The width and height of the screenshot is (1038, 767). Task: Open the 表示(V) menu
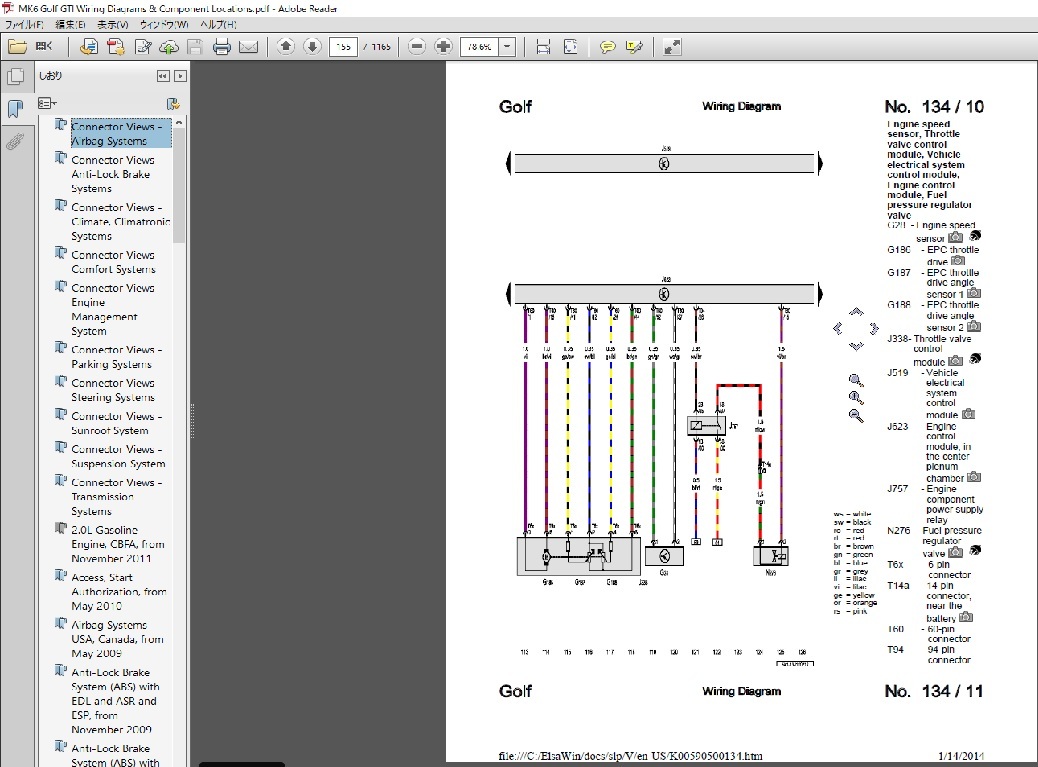(x=113, y=24)
